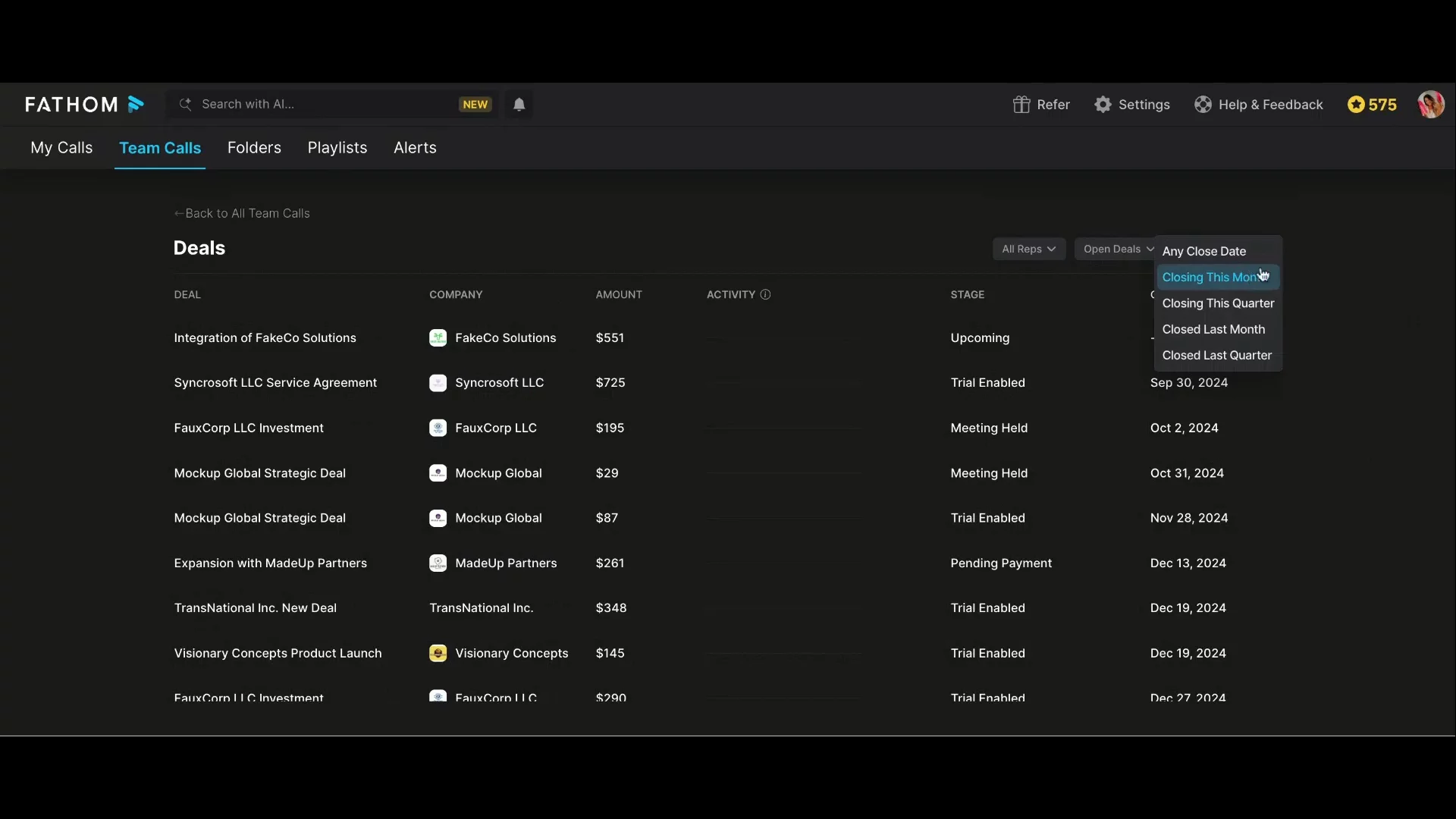Open TransNational Inc. New Deal
The width and height of the screenshot is (1456, 819).
click(255, 608)
